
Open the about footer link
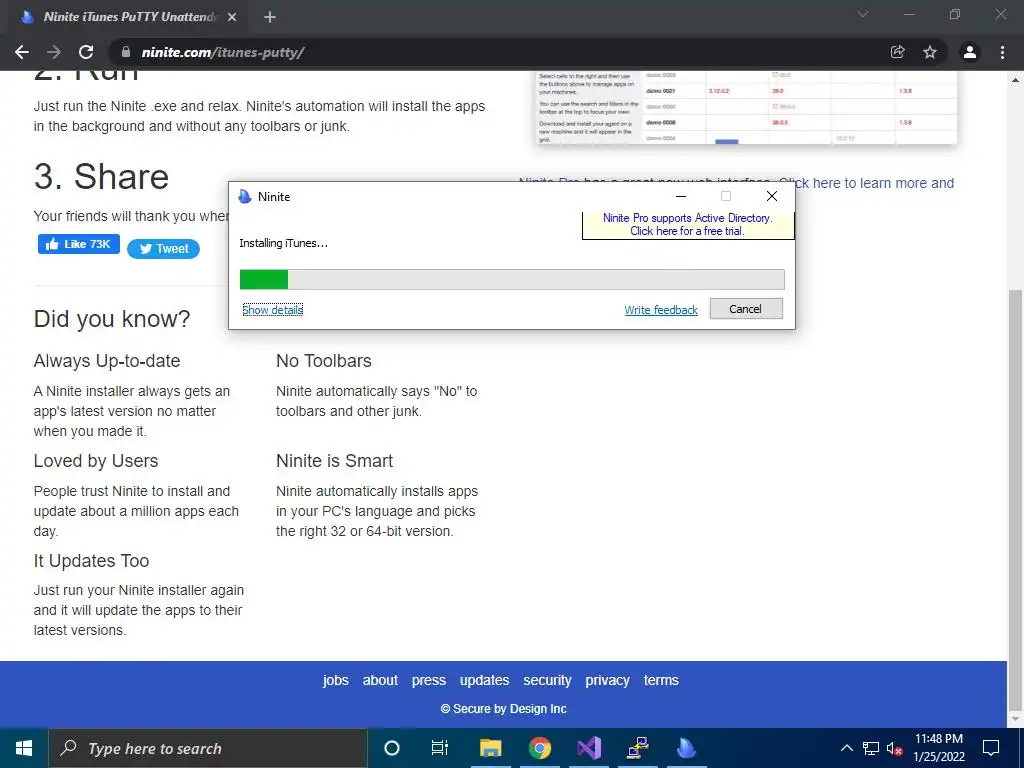(380, 680)
